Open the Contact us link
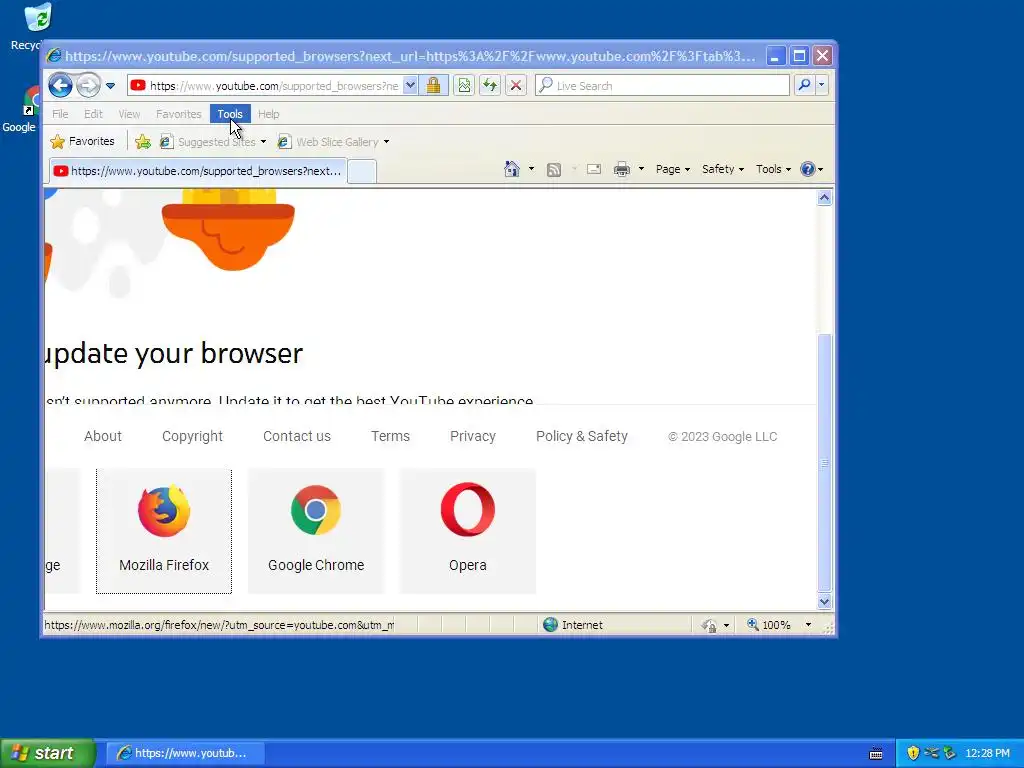The width and height of the screenshot is (1024, 768). pyautogui.click(x=296, y=436)
